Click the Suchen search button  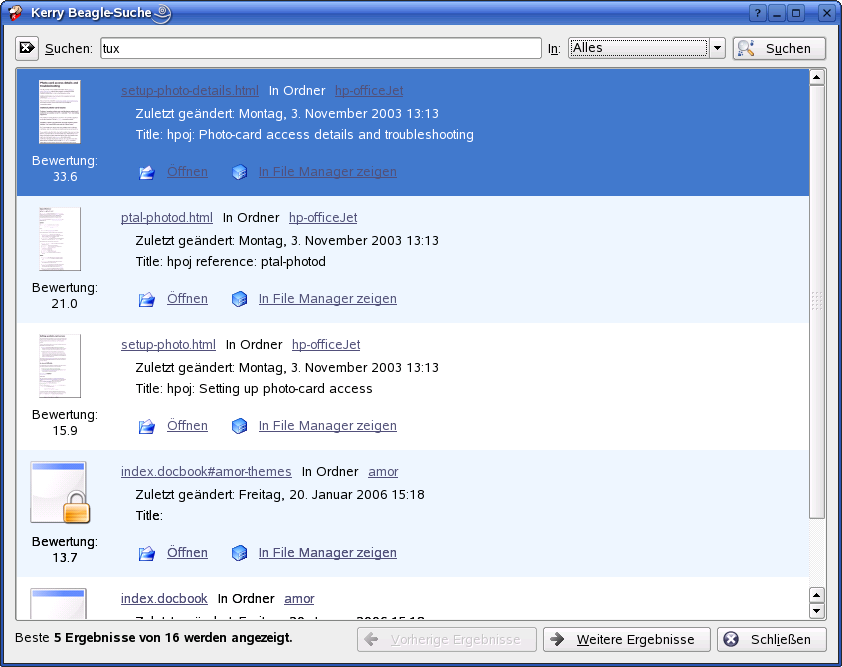click(x=779, y=48)
